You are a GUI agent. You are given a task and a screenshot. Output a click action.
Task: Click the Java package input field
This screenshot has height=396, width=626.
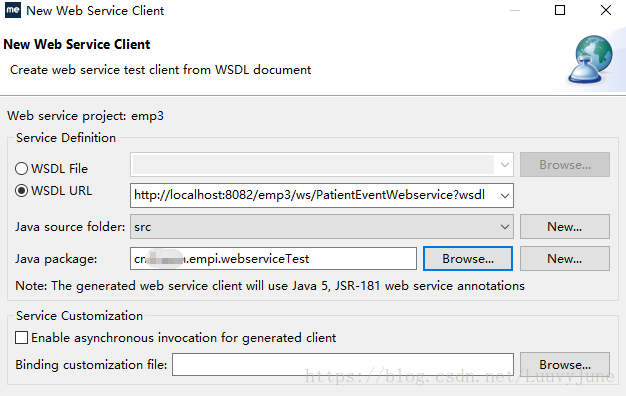click(x=273, y=259)
